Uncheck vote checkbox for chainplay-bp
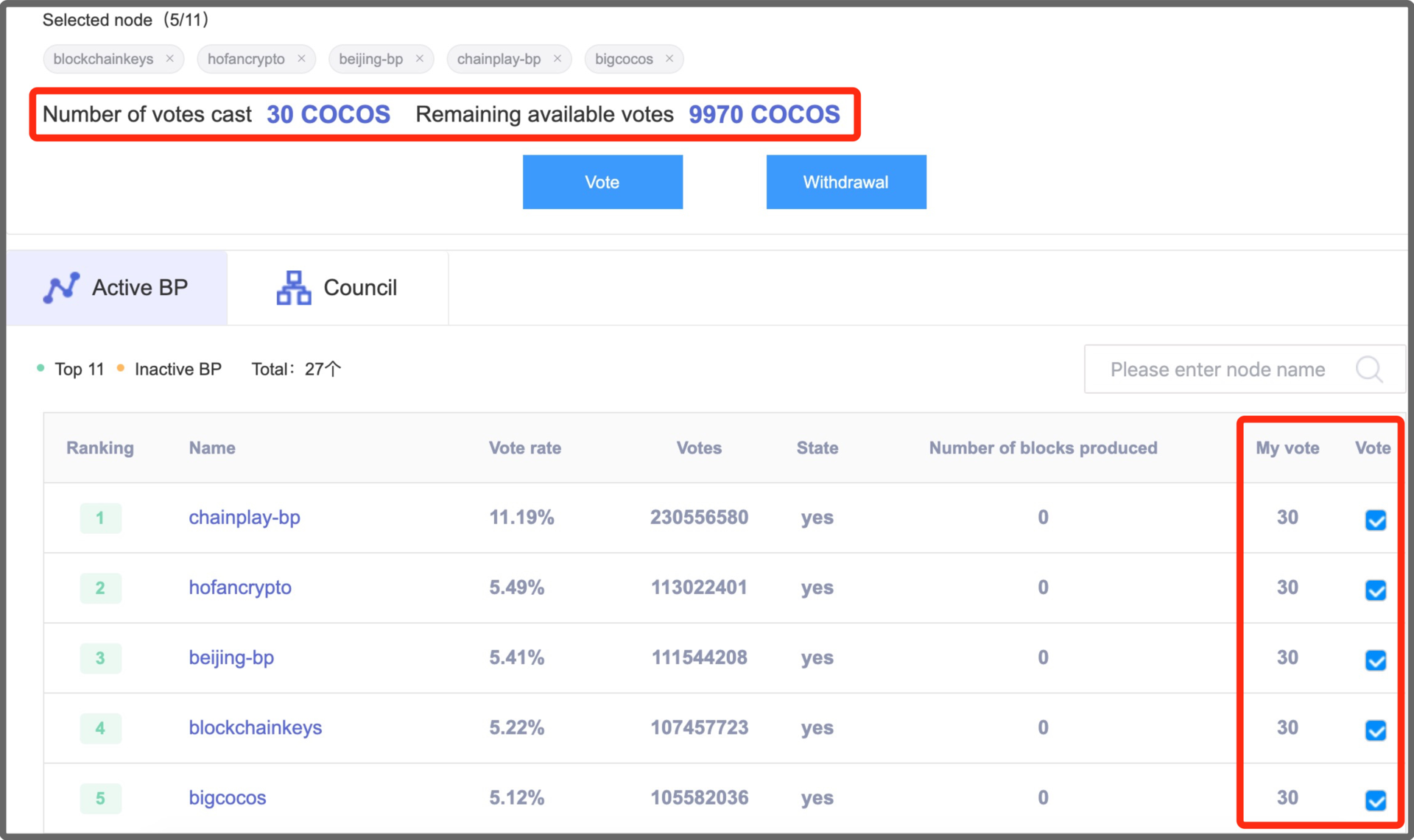The width and height of the screenshot is (1414, 840). click(1375, 520)
